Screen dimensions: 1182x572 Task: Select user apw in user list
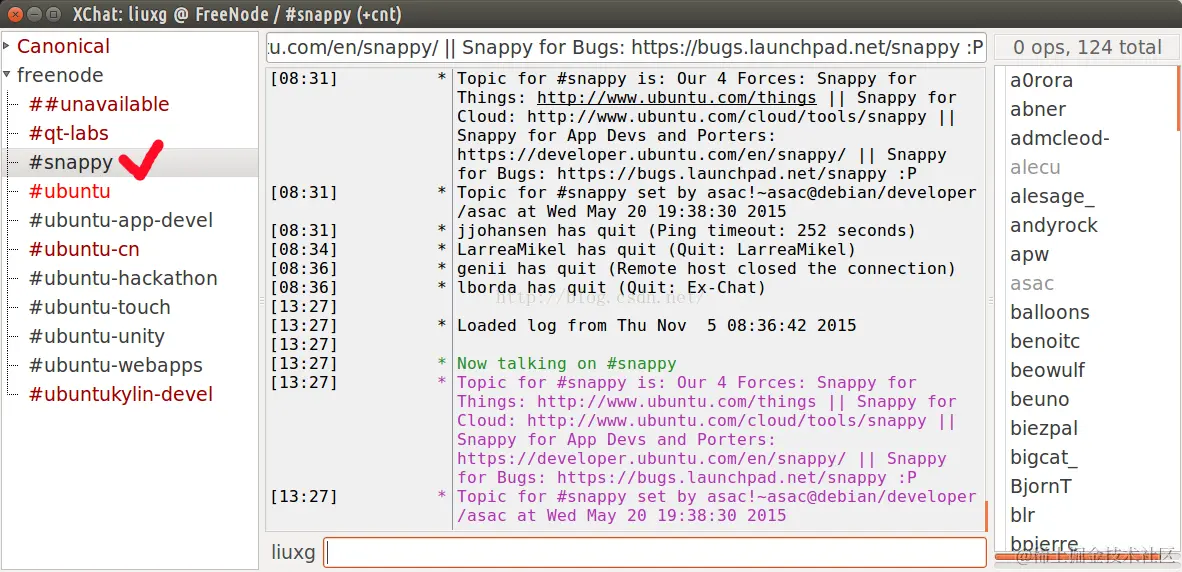(x=1030, y=255)
